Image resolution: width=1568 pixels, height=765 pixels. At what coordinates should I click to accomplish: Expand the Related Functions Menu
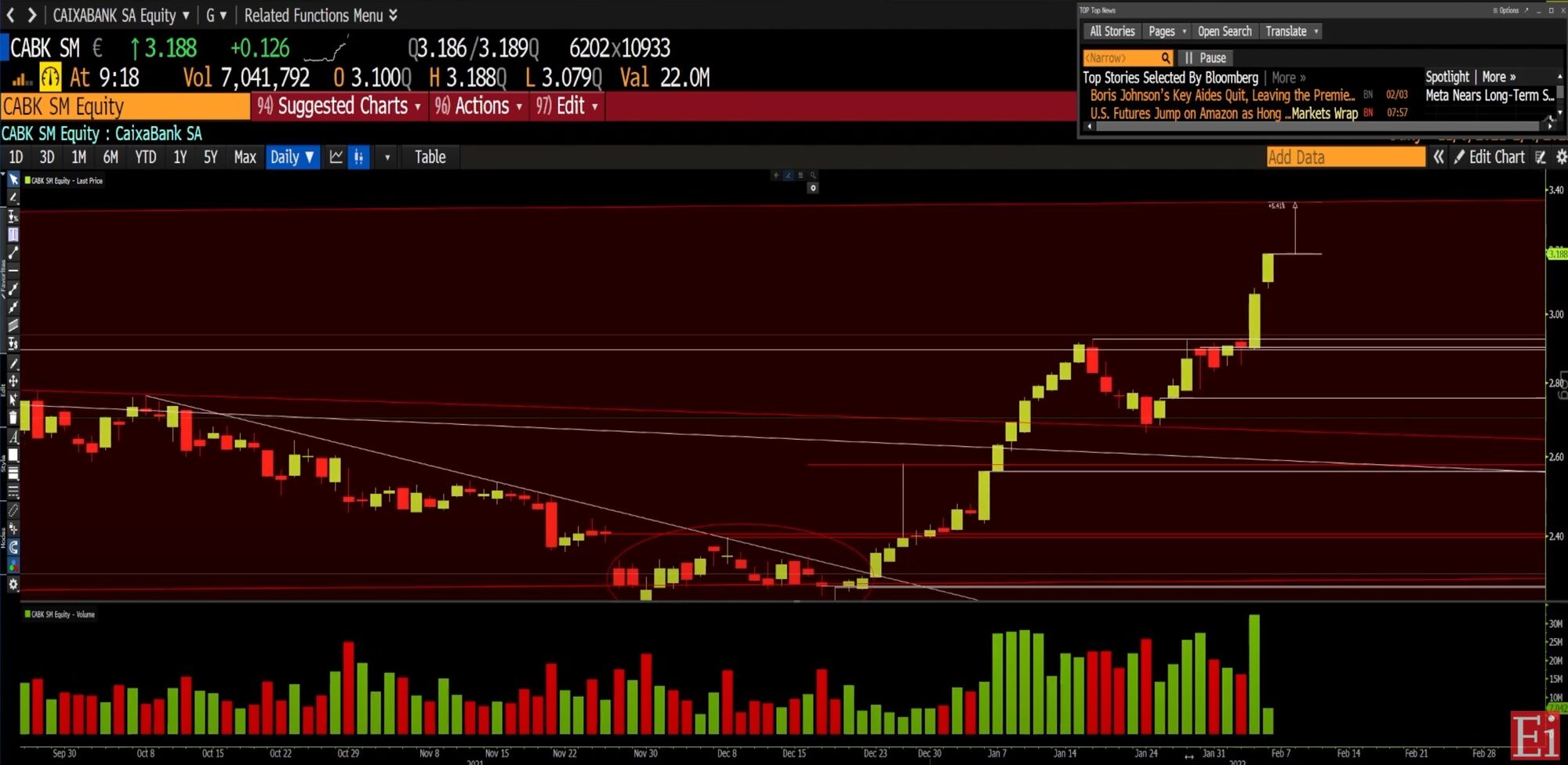(321, 15)
